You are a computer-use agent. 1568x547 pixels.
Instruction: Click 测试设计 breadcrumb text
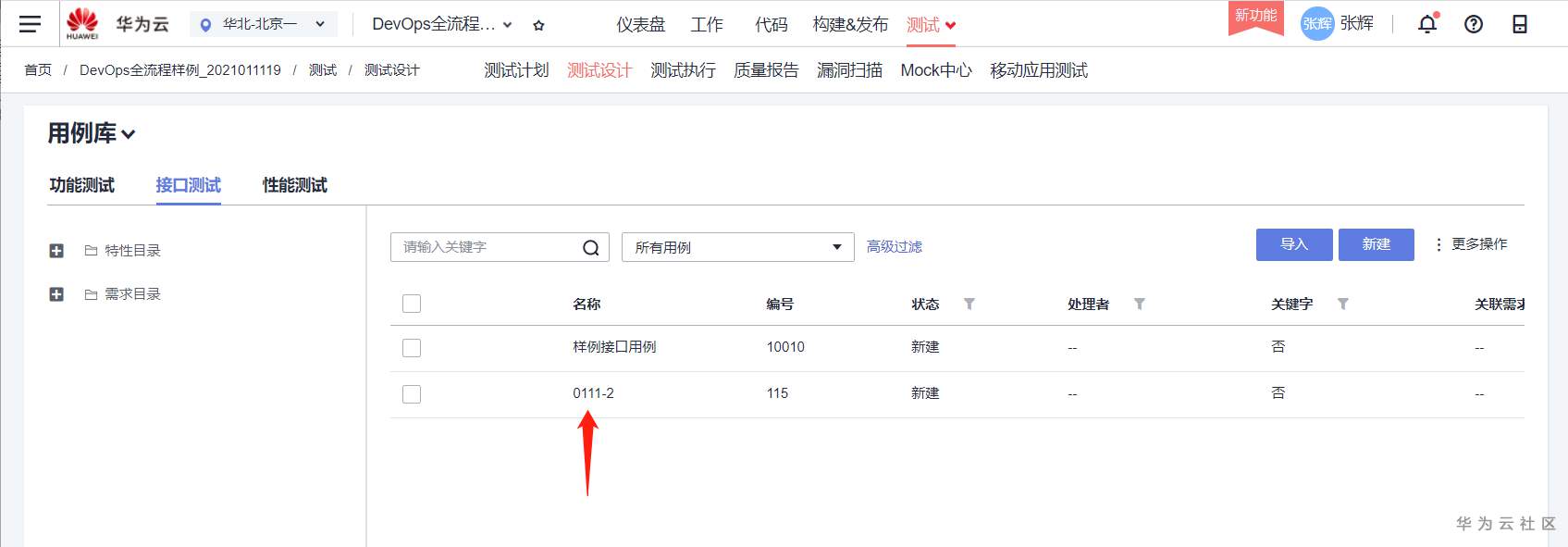click(392, 70)
